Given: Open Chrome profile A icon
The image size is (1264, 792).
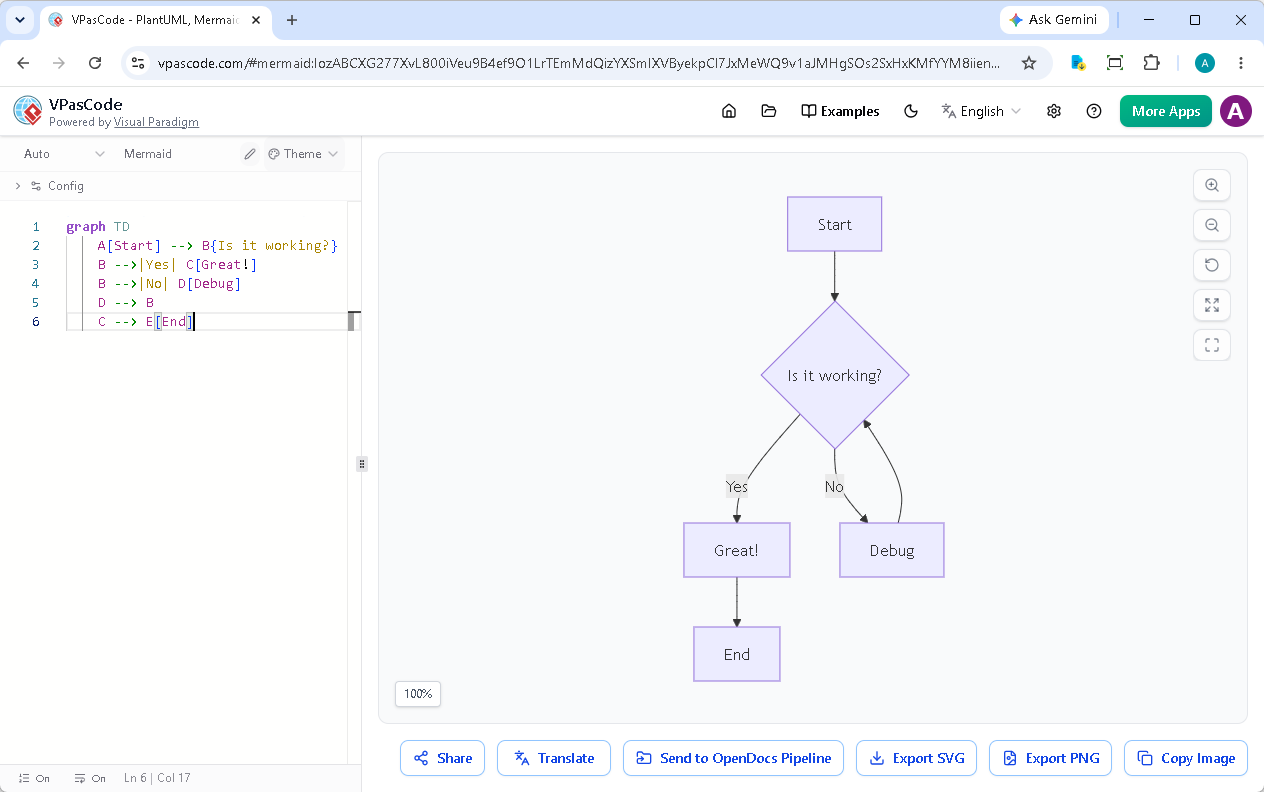Looking at the screenshot, I should click(x=1205, y=63).
